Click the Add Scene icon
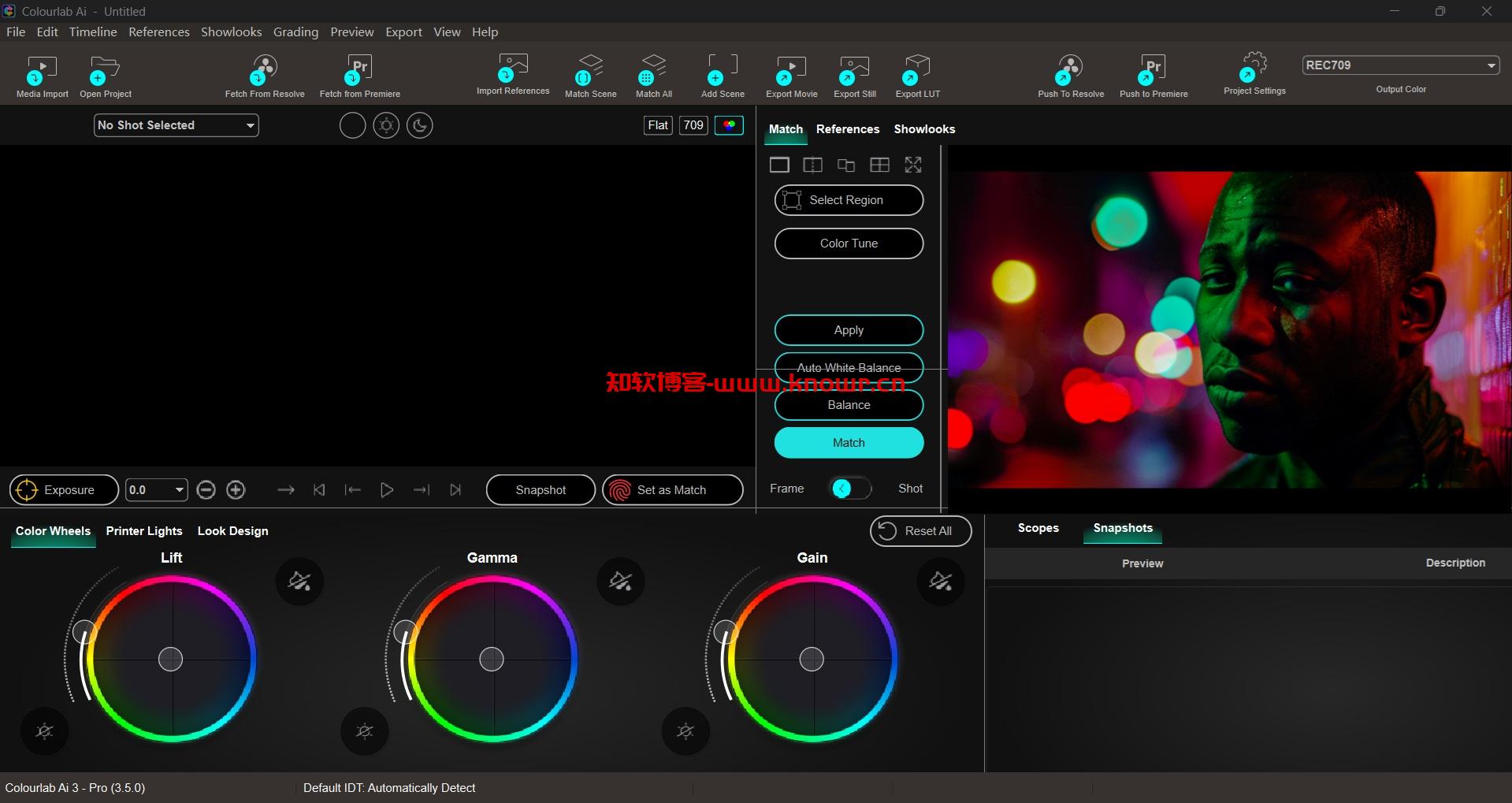Screen dimensions: 1512x803 point(723,71)
